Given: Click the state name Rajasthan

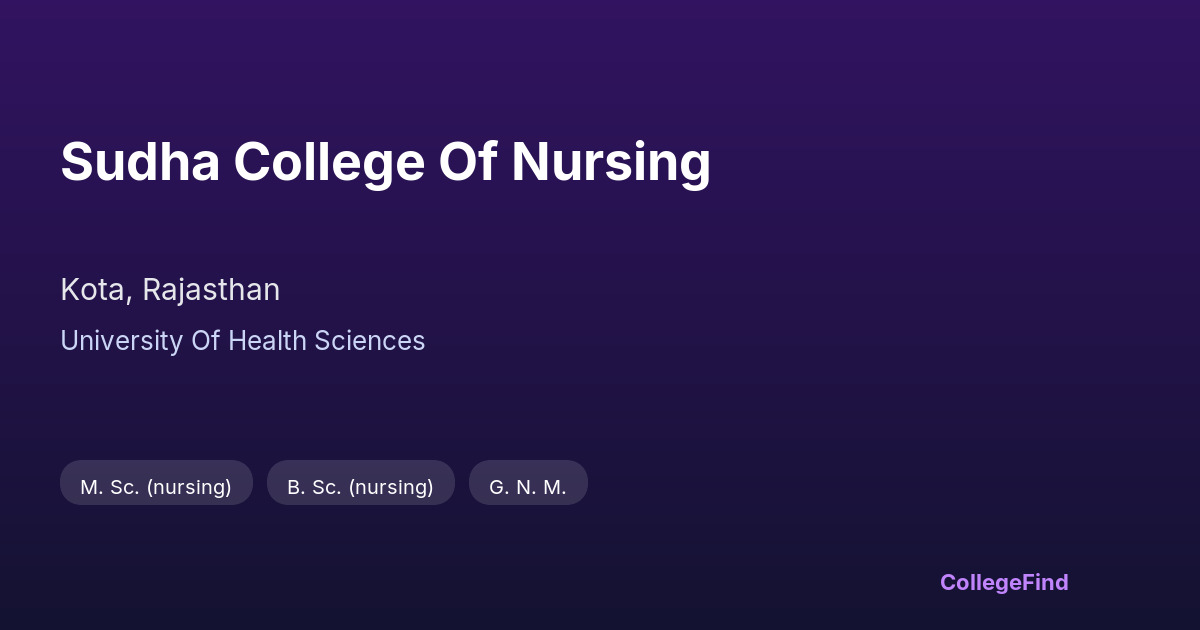Looking at the screenshot, I should click(x=211, y=290).
